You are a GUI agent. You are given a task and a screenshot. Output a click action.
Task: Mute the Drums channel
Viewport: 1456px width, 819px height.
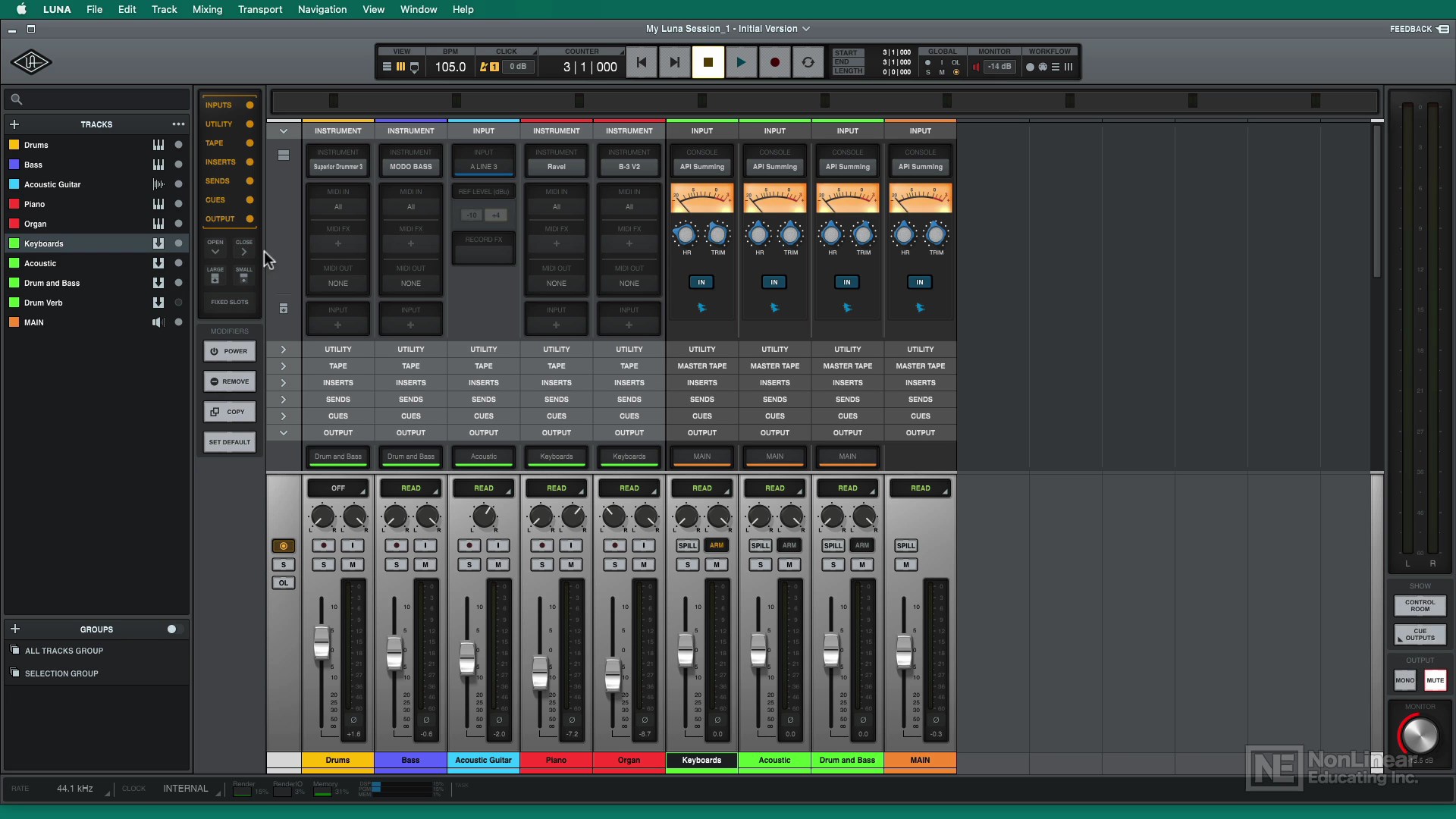coord(353,564)
